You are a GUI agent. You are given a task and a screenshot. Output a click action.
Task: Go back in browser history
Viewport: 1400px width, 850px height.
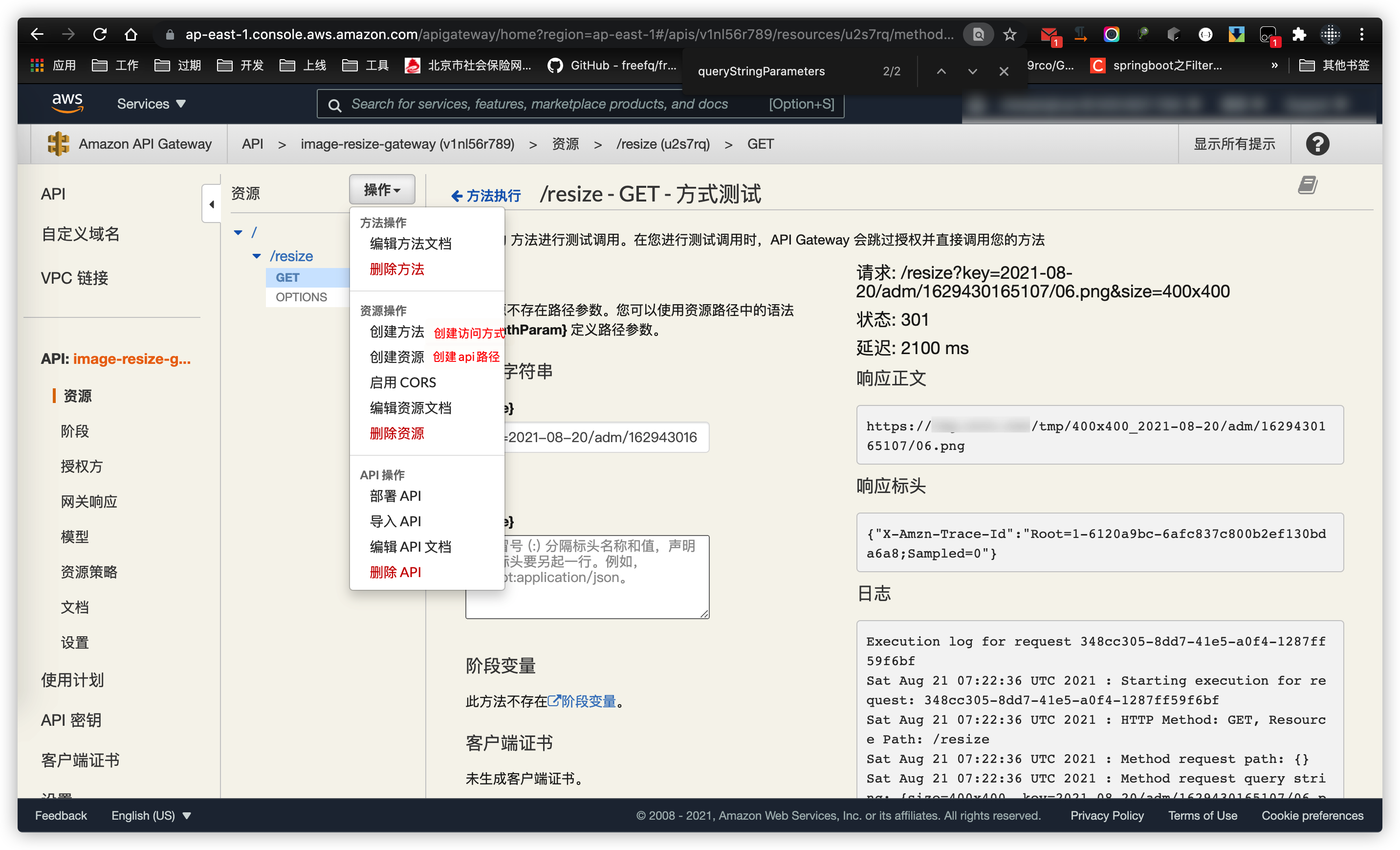(x=38, y=35)
